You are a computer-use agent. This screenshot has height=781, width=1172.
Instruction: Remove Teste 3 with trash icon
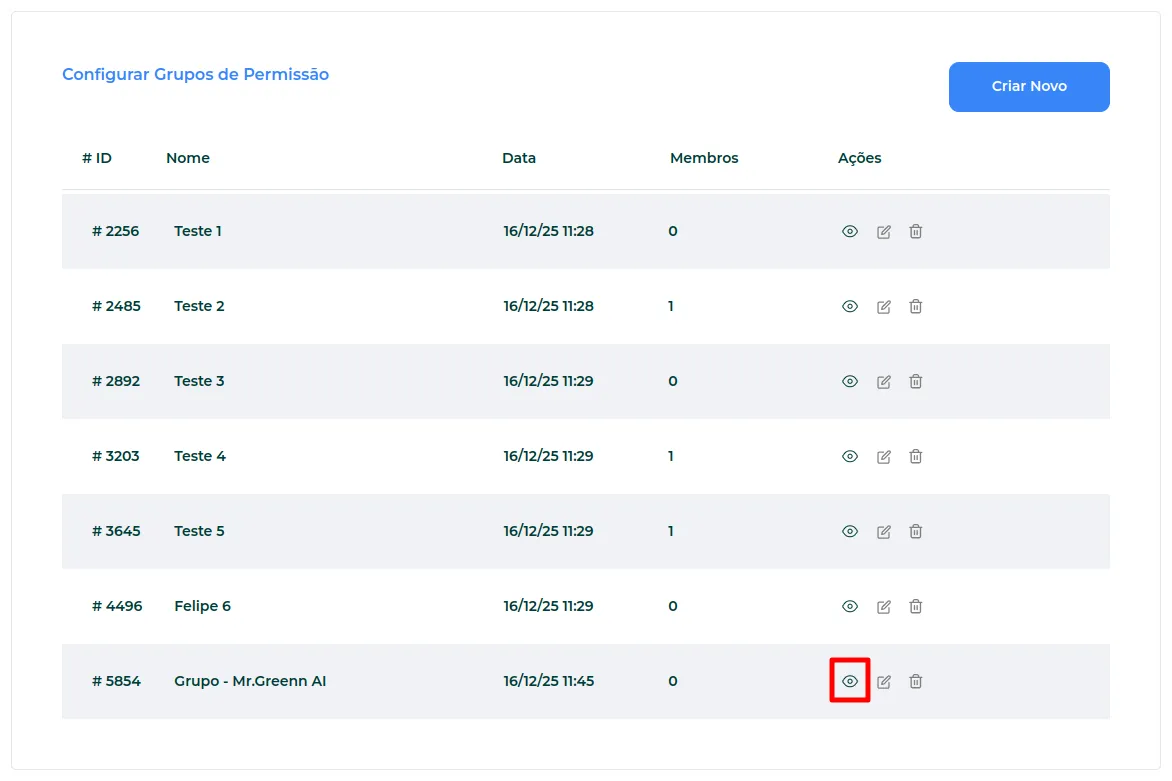(916, 381)
